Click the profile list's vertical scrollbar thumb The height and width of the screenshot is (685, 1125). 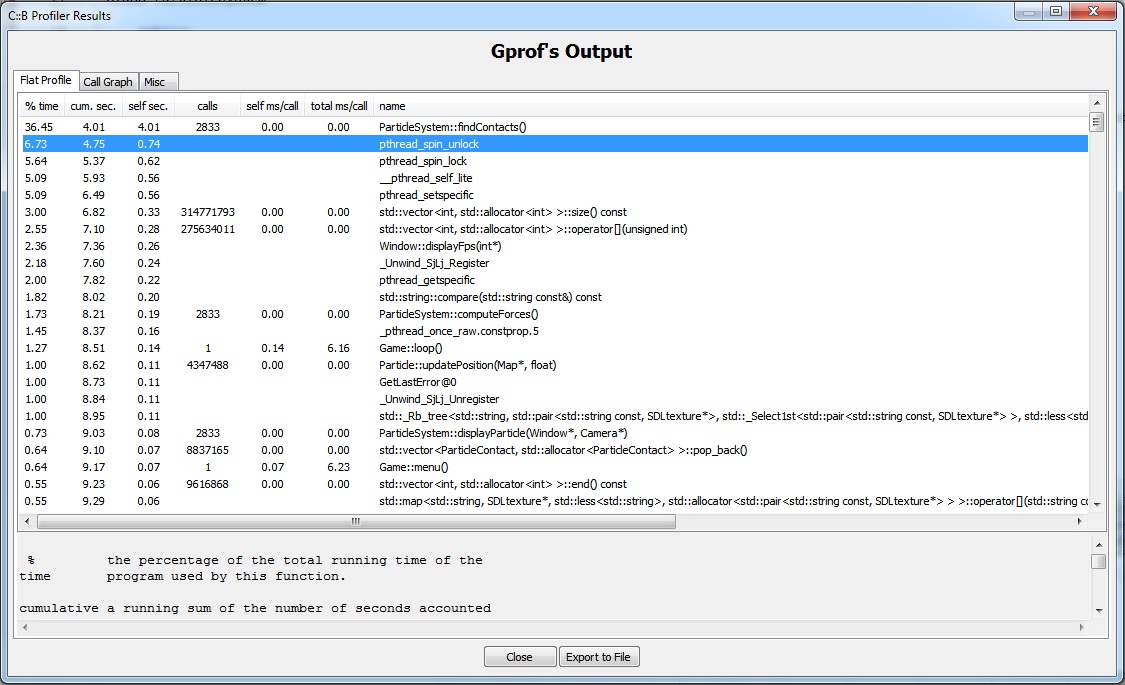pyautogui.click(x=1096, y=122)
